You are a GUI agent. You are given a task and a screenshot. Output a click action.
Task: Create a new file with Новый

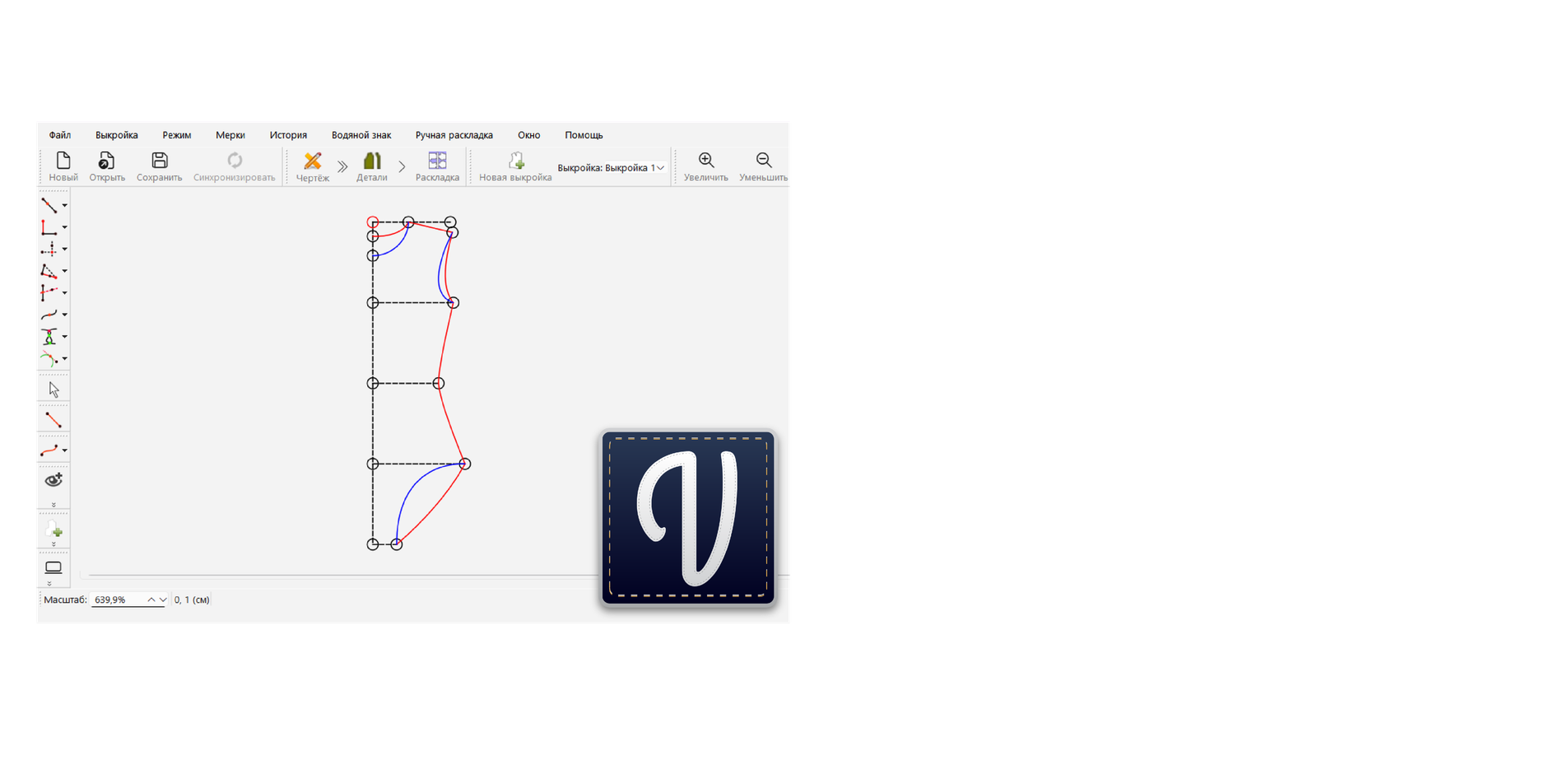63,166
